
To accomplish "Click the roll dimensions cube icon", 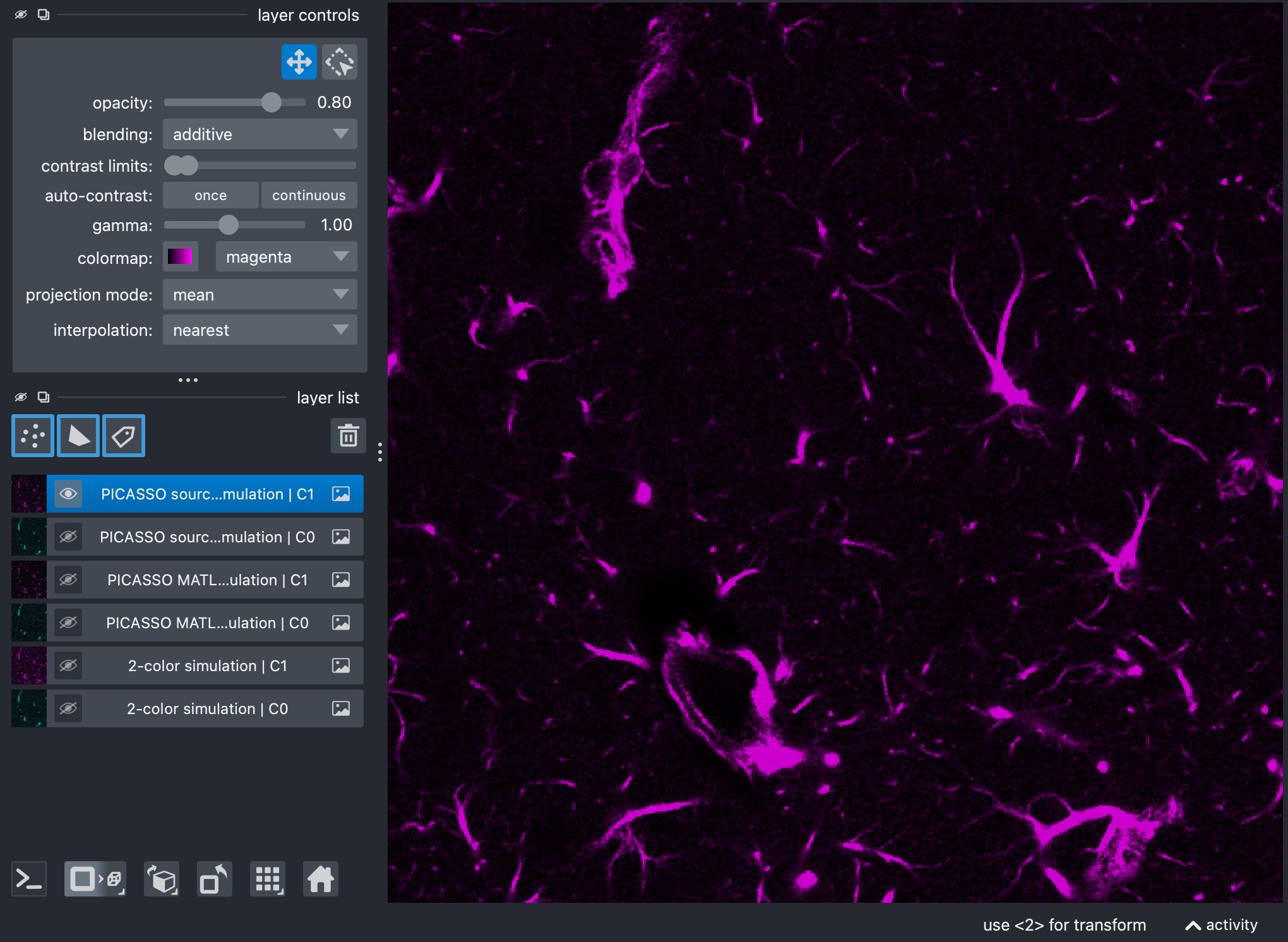I will [162, 879].
